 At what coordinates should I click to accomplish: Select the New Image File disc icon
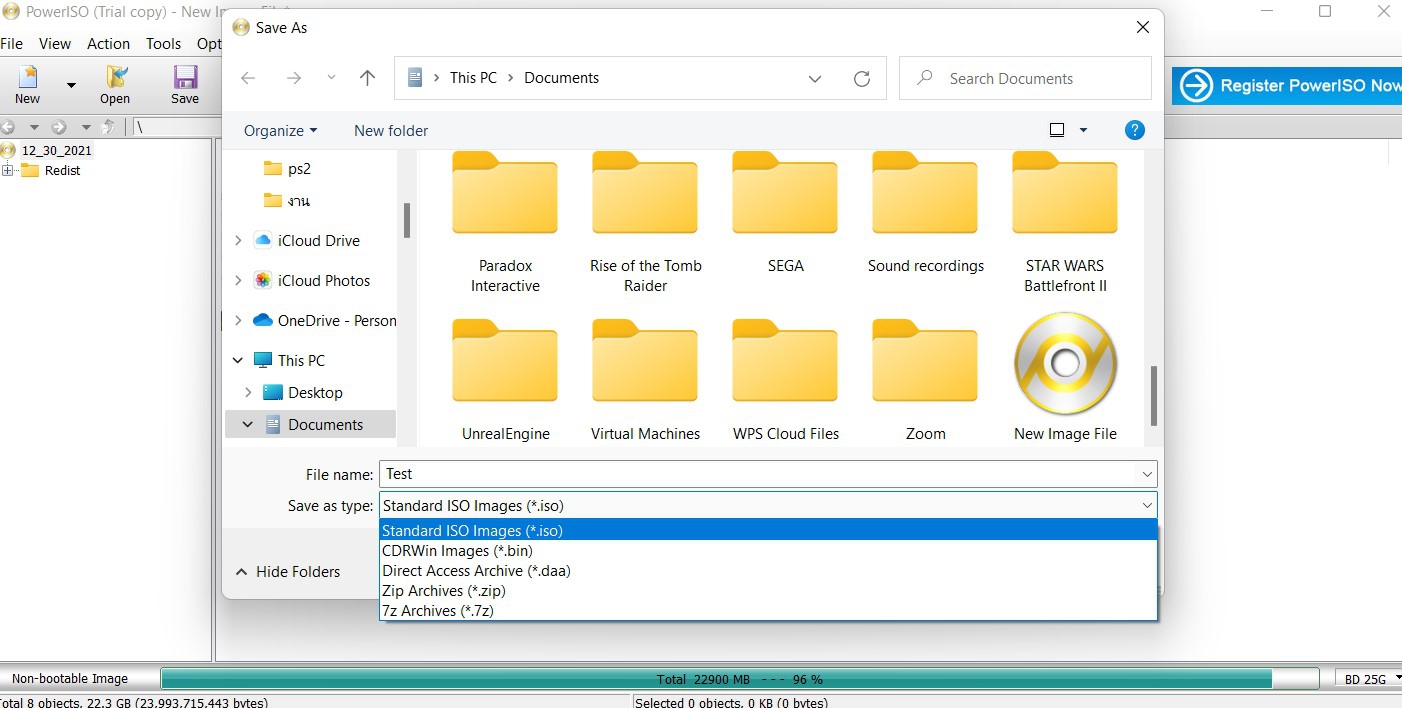tap(1065, 364)
